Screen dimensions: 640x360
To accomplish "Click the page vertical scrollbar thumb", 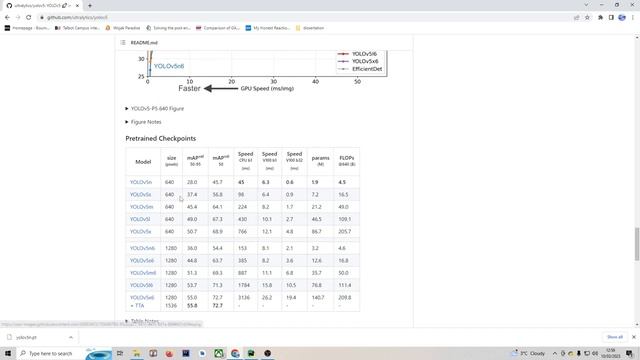I will click(637, 244).
